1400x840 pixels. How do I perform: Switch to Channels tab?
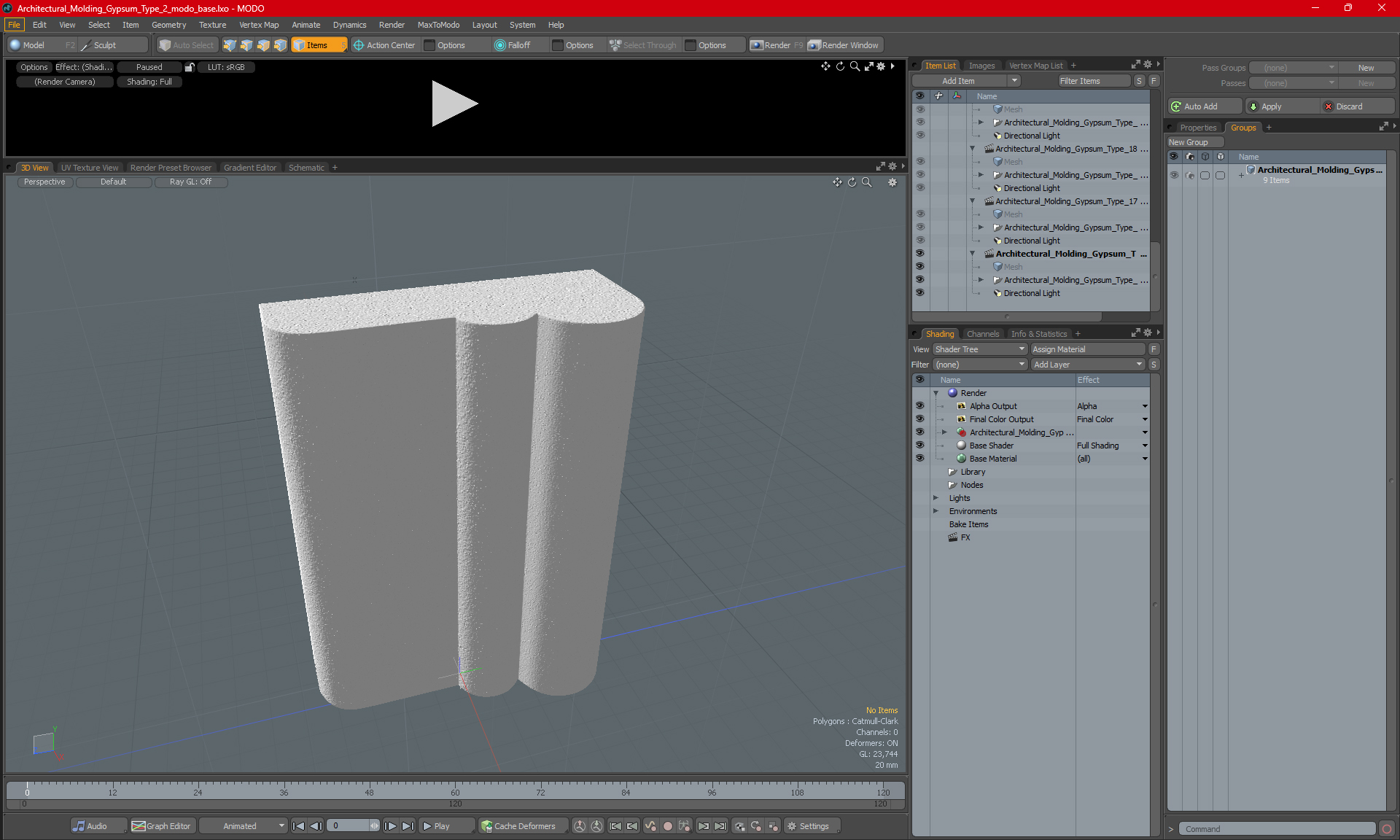coord(983,334)
